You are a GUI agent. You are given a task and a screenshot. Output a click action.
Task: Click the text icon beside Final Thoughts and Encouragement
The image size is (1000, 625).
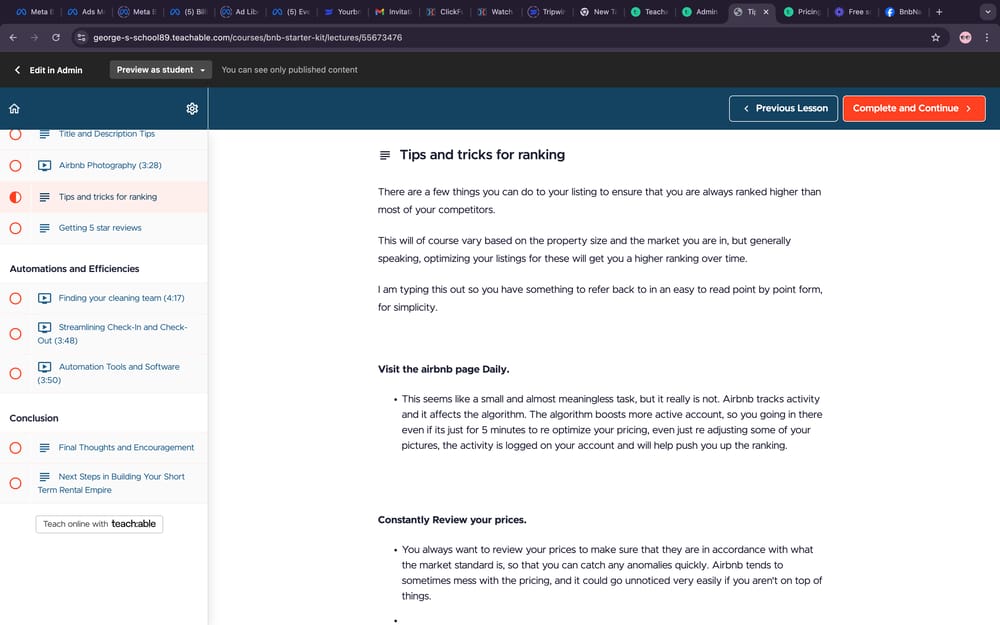click(45, 448)
